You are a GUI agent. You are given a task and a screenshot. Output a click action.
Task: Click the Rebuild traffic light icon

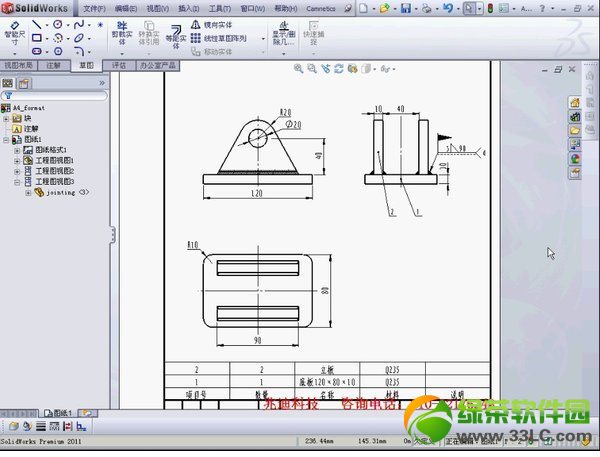point(490,8)
